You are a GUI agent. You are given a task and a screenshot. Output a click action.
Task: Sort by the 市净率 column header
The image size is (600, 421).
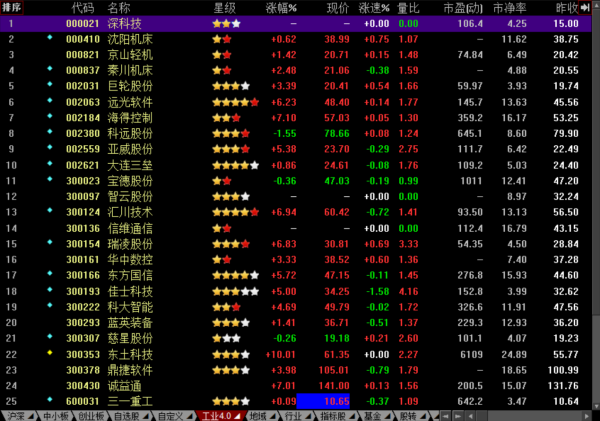(510, 8)
